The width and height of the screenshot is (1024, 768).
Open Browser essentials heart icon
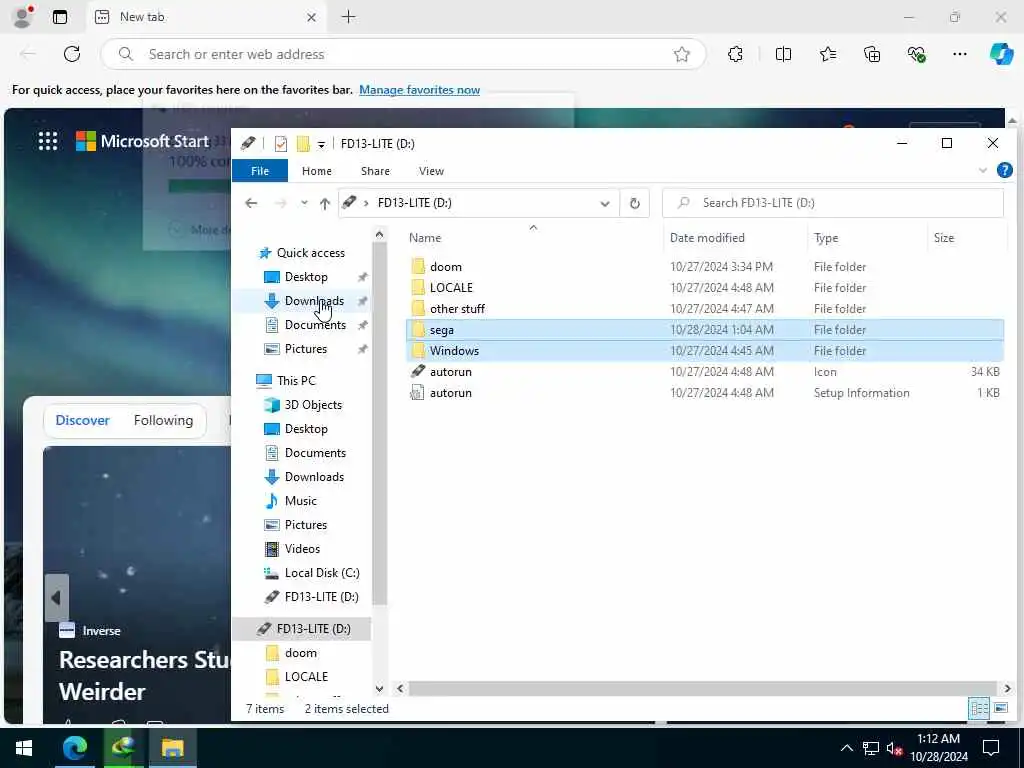click(x=916, y=54)
